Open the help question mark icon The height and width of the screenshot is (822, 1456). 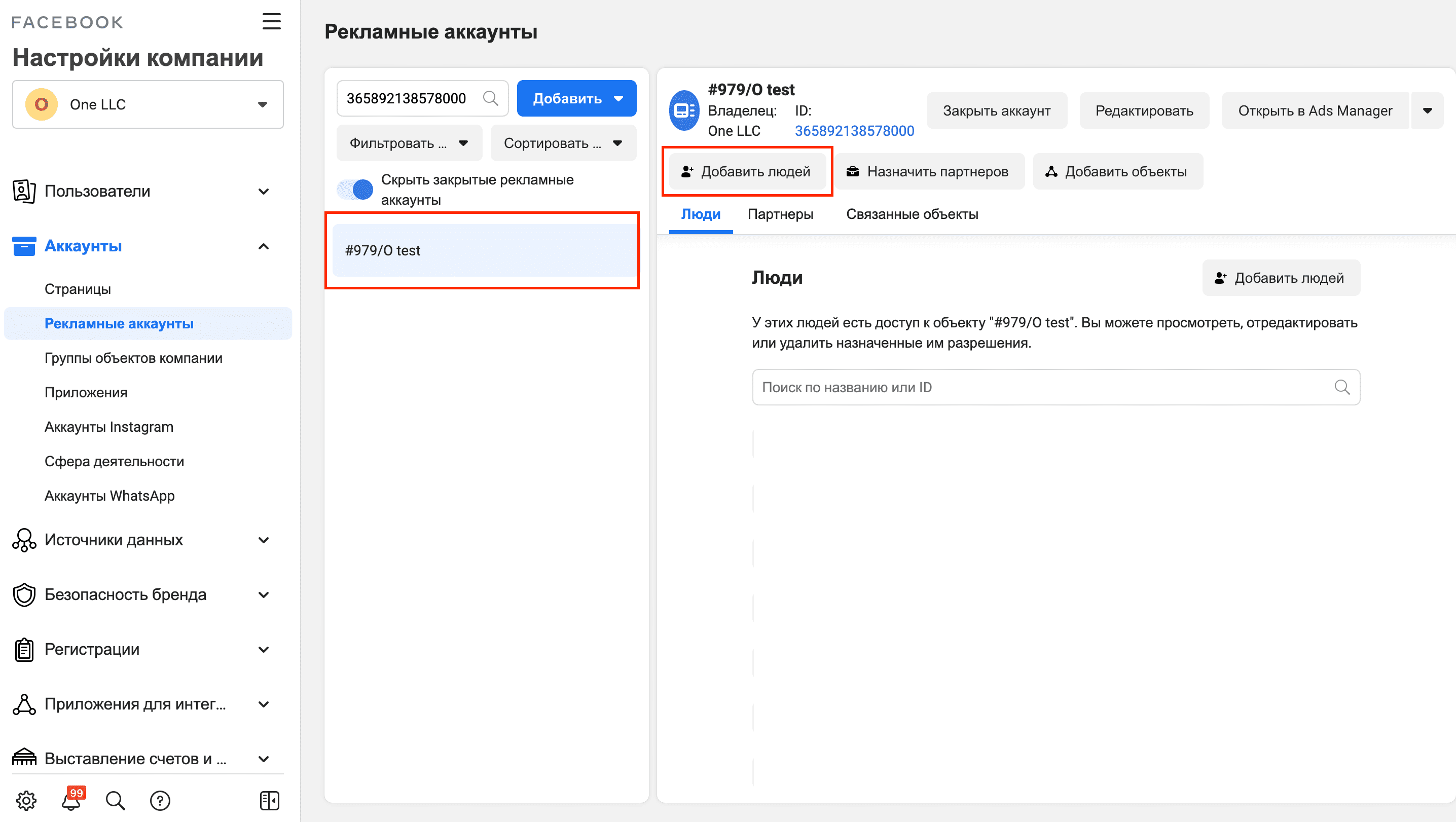(x=160, y=800)
